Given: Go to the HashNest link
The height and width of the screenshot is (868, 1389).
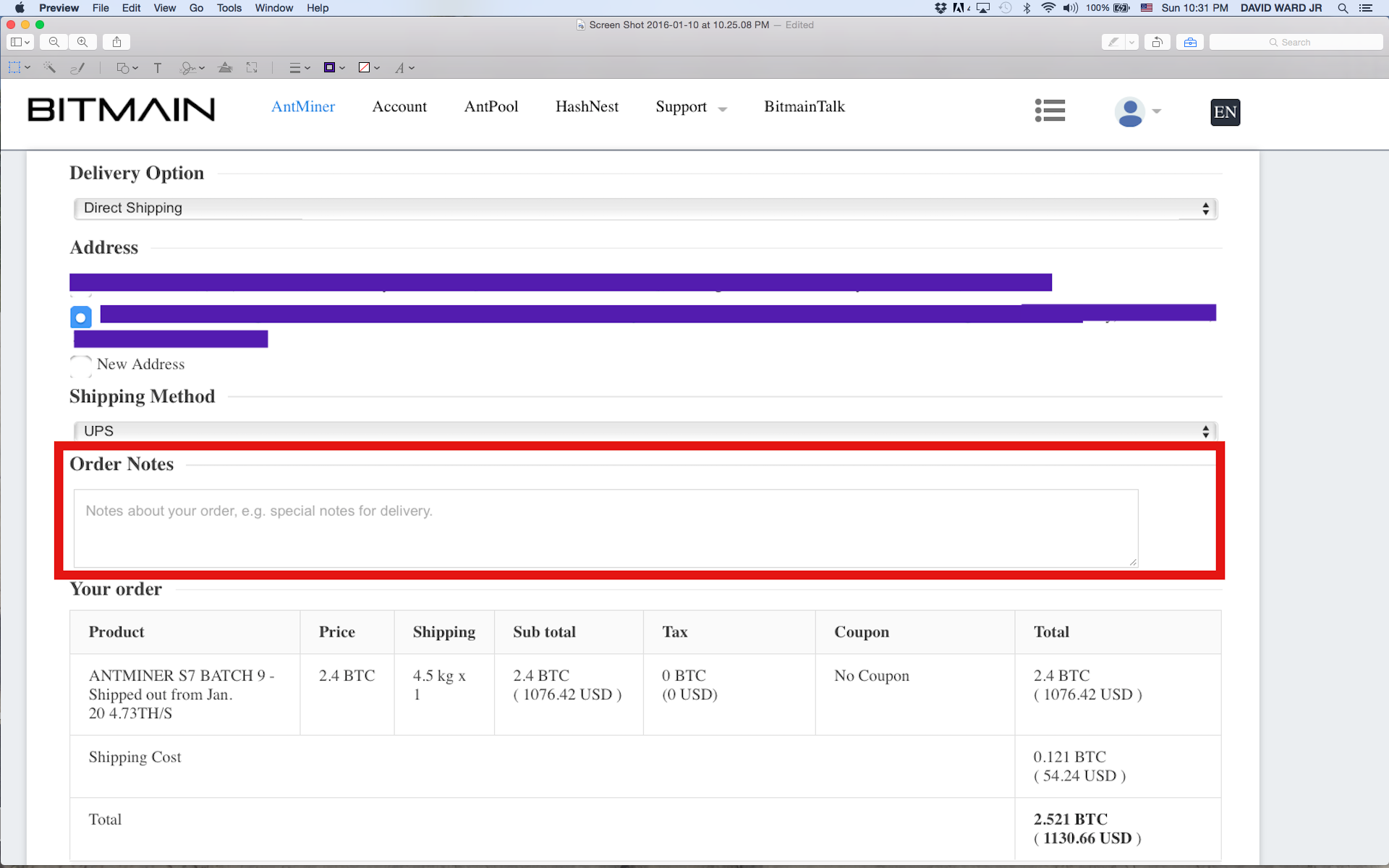Looking at the screenshot, I should pyautogui.click(x=587, y=106).
